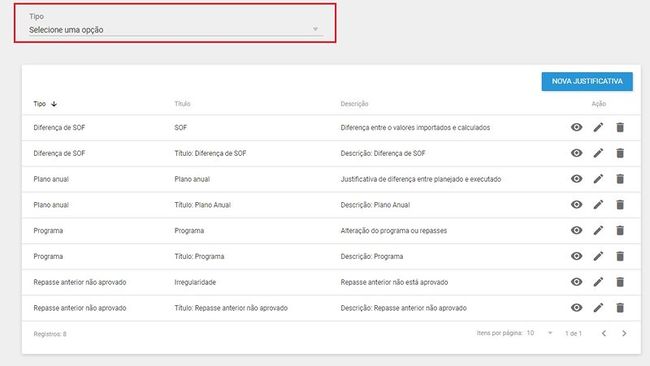Delete the 'Título: Diferença de SOF' row

point(620,153)
